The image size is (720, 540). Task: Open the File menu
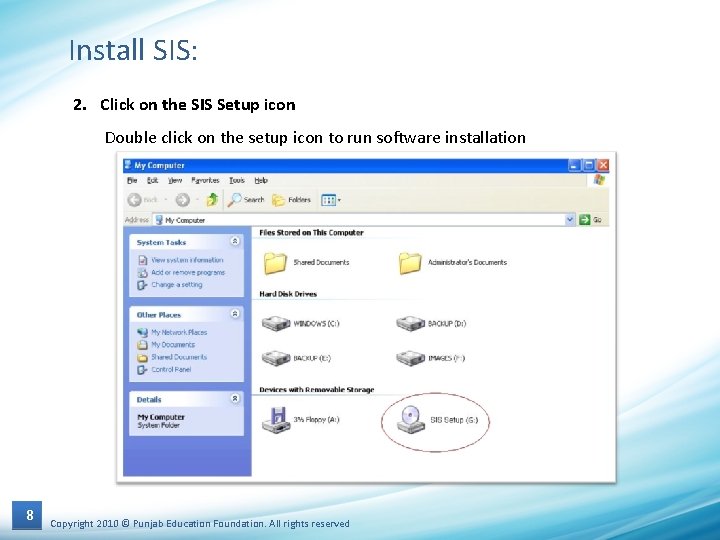(x=132, y=180)
